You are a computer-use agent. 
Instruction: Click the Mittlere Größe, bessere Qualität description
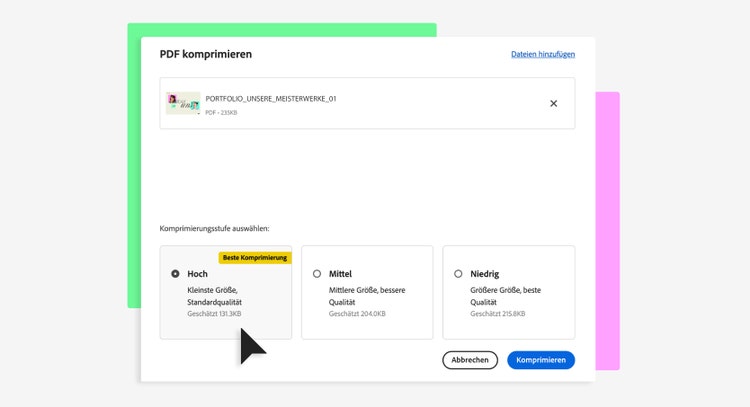click(x=367, y=296)
